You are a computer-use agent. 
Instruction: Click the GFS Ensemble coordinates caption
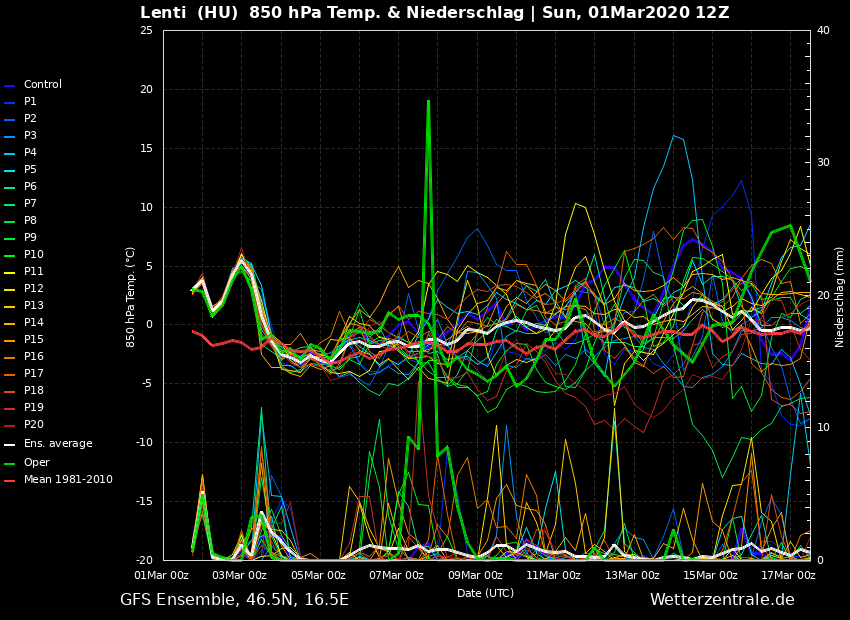[234, 600]
